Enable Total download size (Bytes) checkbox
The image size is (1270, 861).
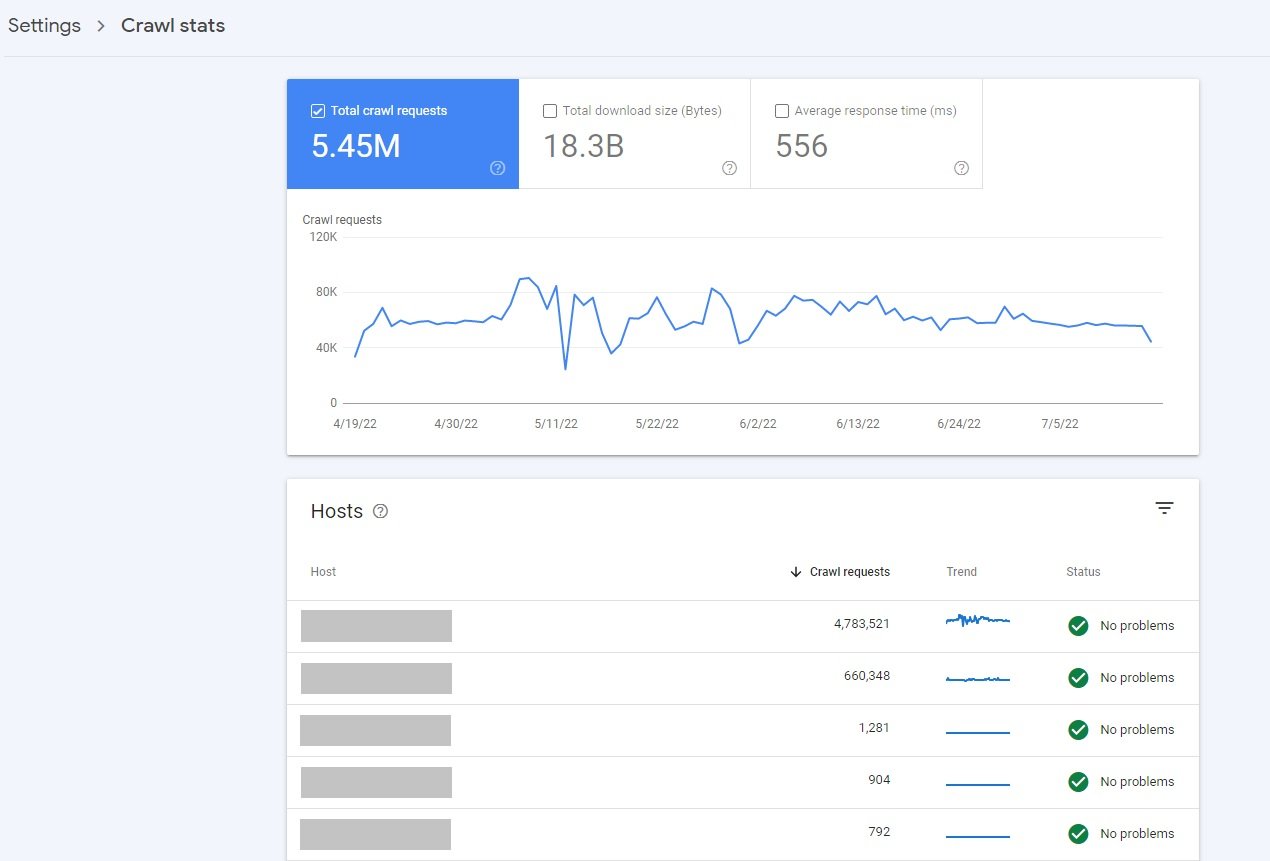tap(550, 111)
